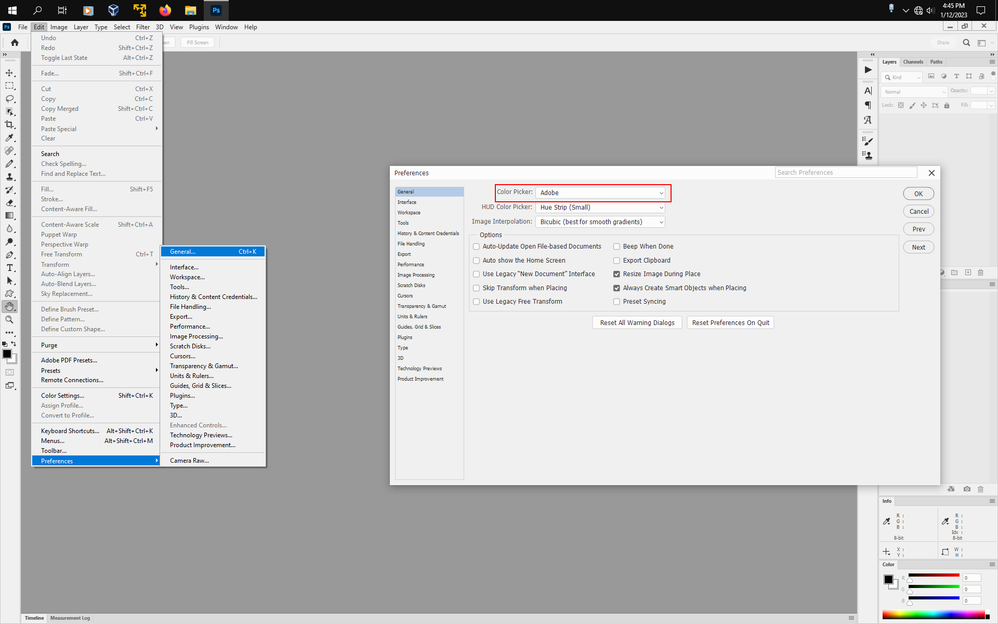The height and width of the screenshot is (624, 998).
Task: Select the Path Selection tool
Action: 10,281
